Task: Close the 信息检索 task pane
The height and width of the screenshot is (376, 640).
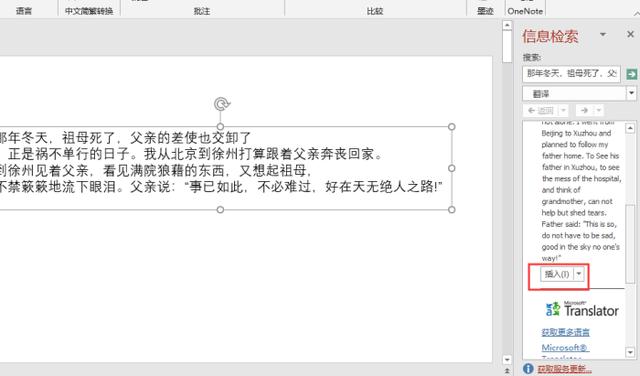Action: click(630, 34)
